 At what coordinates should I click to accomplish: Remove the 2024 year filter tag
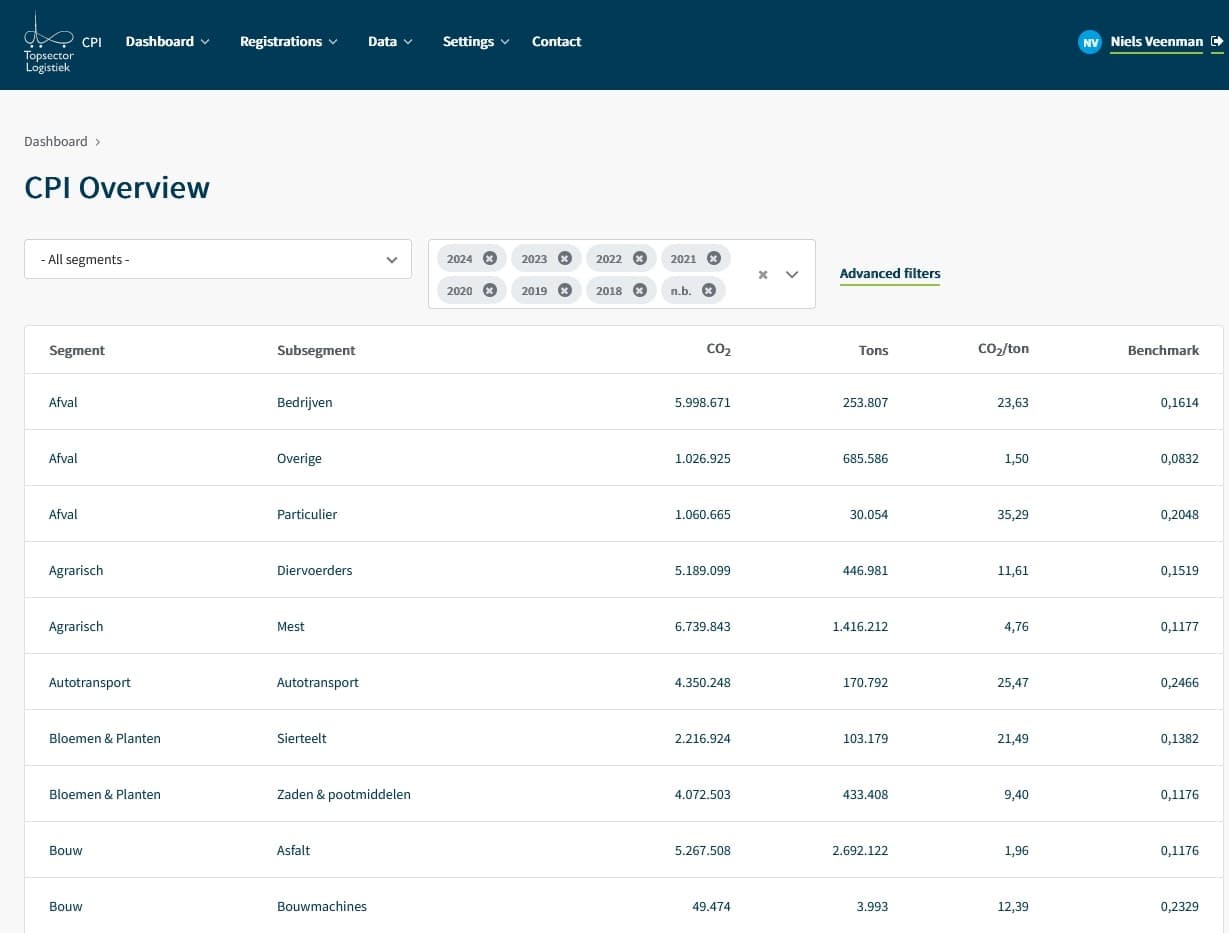pos(489,258)
